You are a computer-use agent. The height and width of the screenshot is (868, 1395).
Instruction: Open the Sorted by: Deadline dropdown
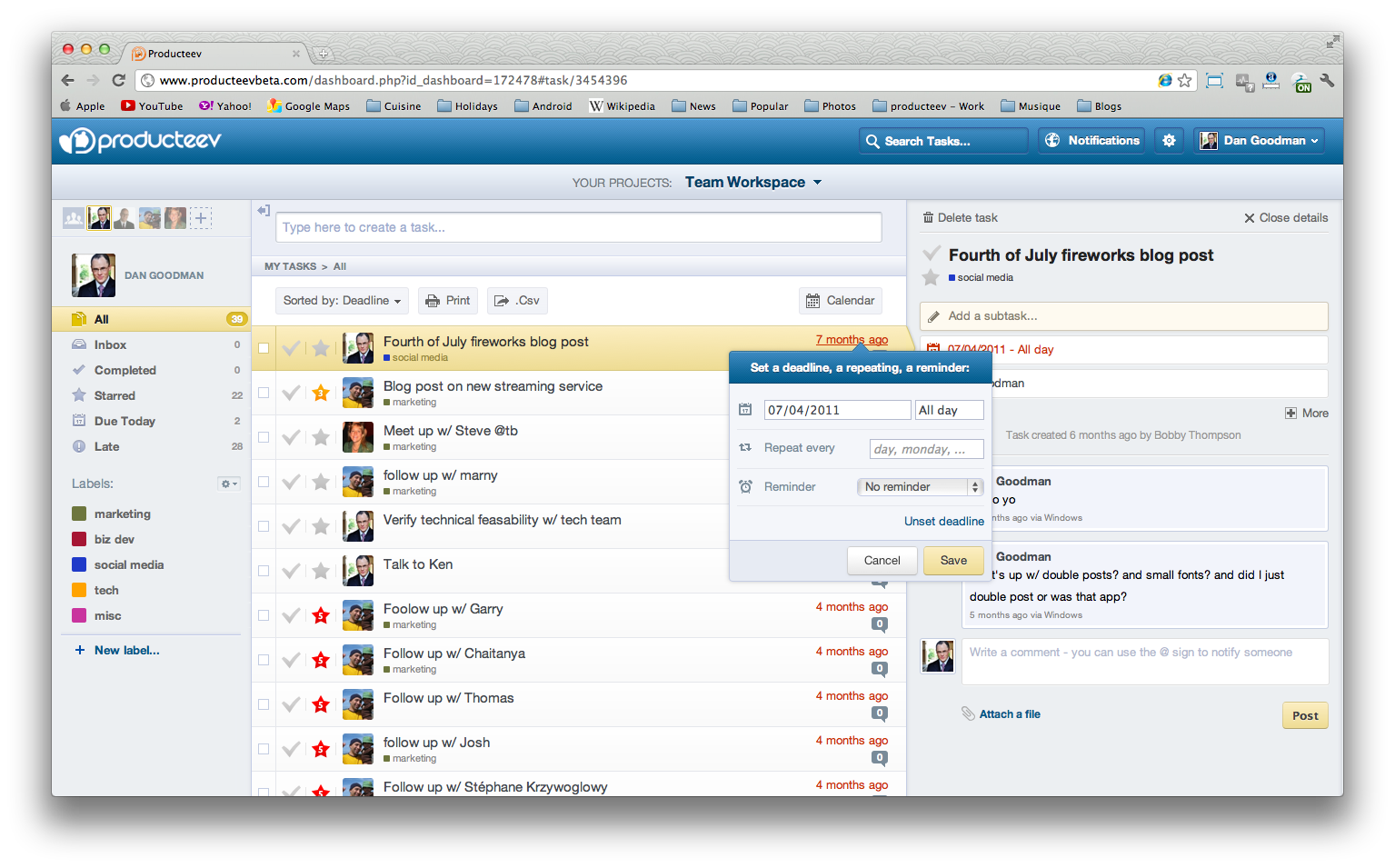(x=342, y=301)
